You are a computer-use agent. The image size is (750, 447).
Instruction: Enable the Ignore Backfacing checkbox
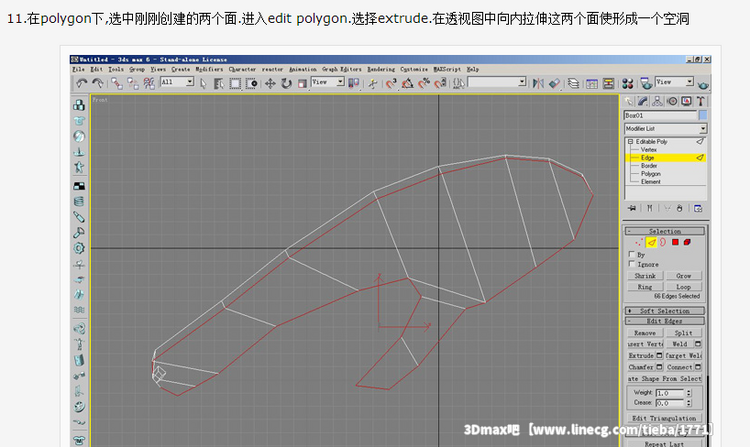tap(632, 264)
